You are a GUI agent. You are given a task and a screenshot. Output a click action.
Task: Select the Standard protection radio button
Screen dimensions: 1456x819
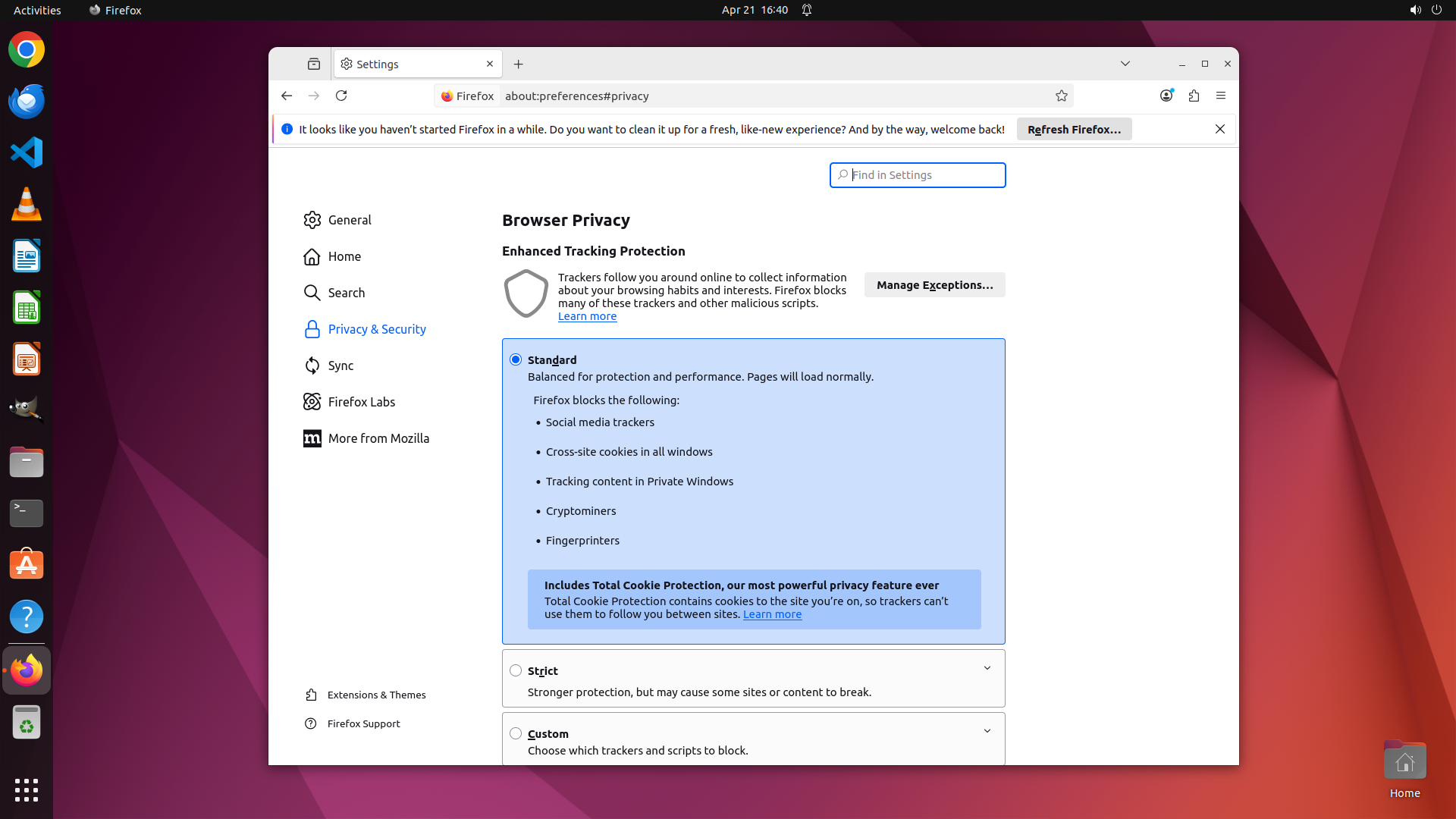point(516,359)
